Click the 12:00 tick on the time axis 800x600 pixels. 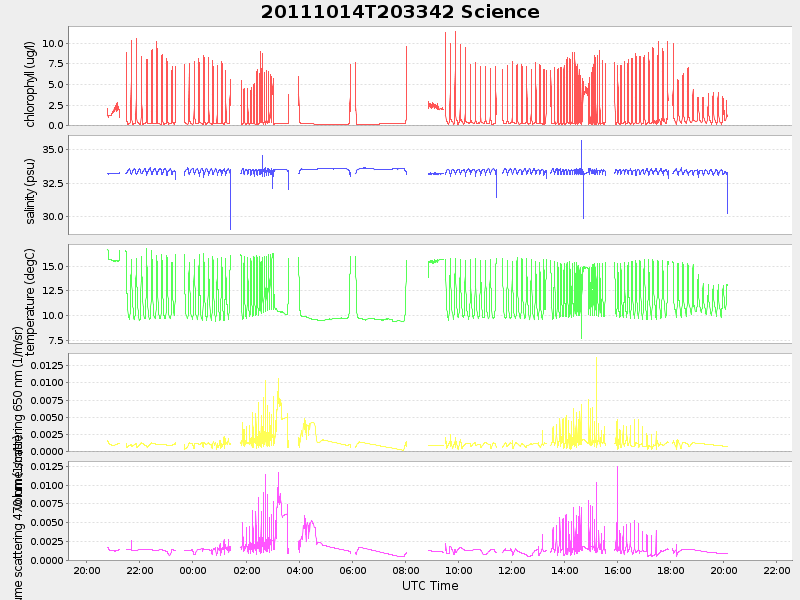pyautogui.click(x=511, y=570)
